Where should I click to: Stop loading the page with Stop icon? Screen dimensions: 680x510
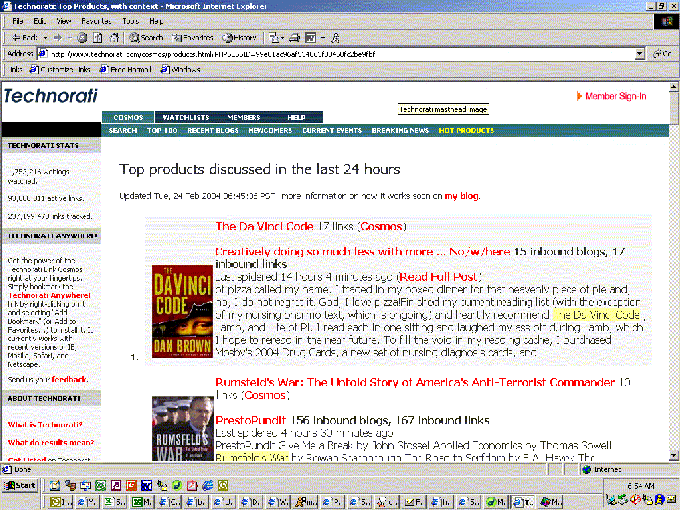click(x=82, y=38)
